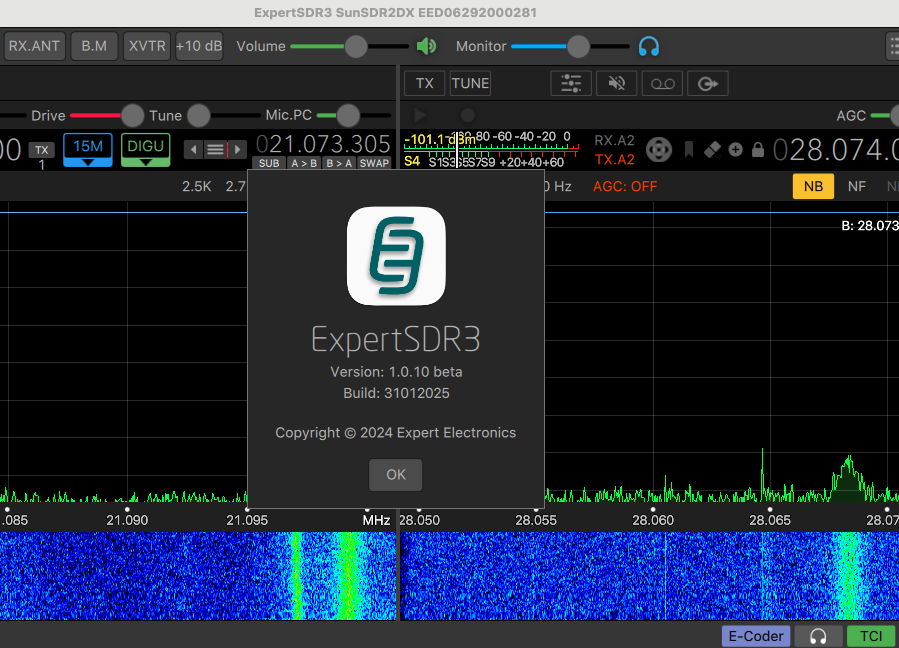Click the eraser icon near 28.074 frequency
The height and width of the screenshot is (648, 899).
pos(712,150)
